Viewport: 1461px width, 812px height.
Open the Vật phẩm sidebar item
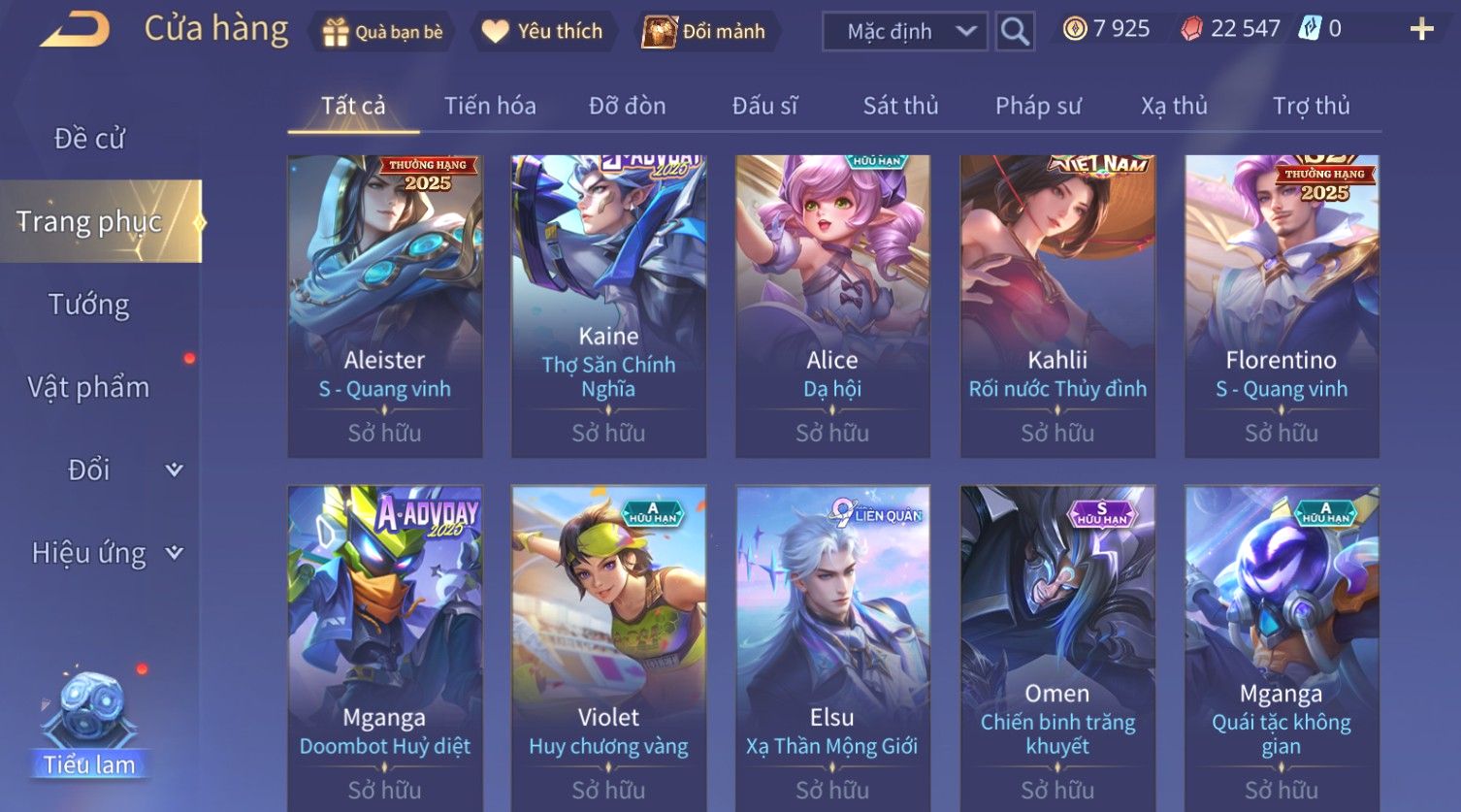pyautogui.click(x=89, y=387)
